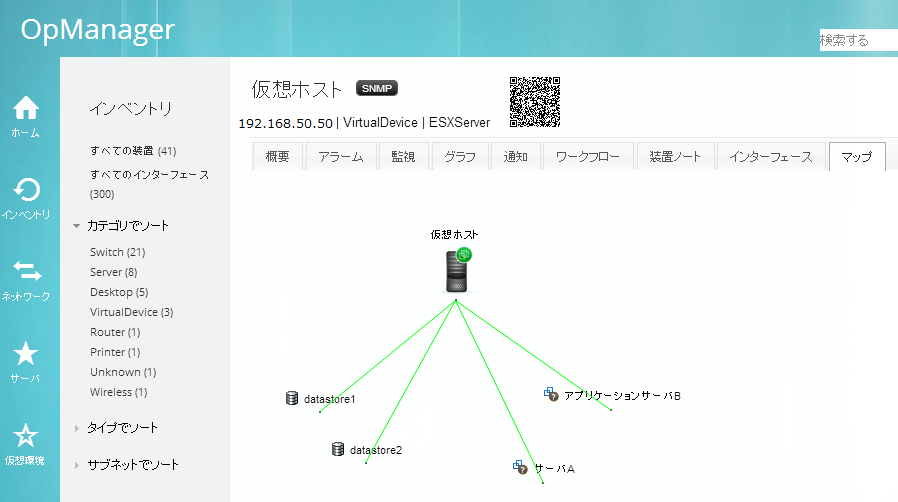
Task: Filter inventory by Switch (21)
Action: click(118, 252)
